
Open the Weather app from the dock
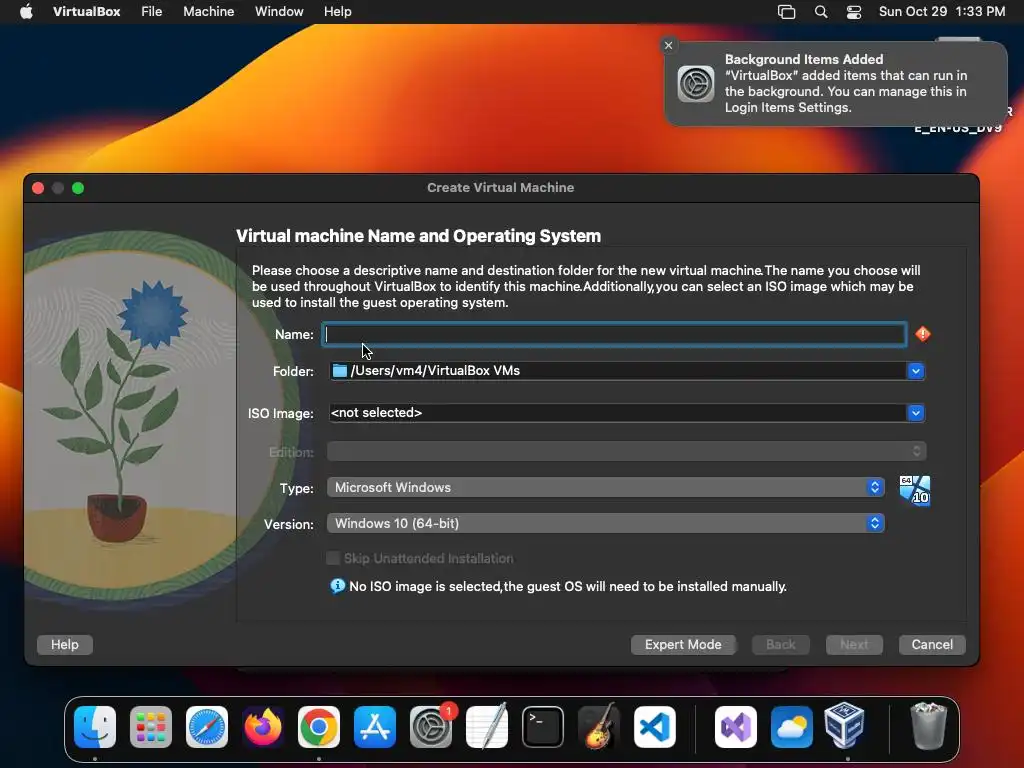tap(792, 727)
